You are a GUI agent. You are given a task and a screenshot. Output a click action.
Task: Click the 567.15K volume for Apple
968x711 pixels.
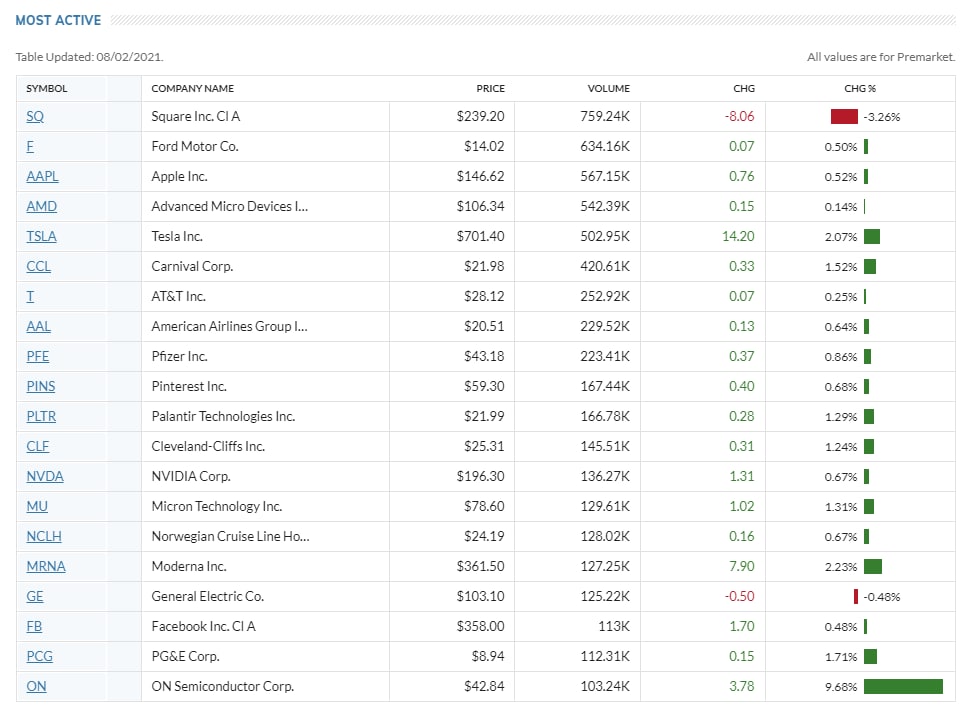point(605,176)
